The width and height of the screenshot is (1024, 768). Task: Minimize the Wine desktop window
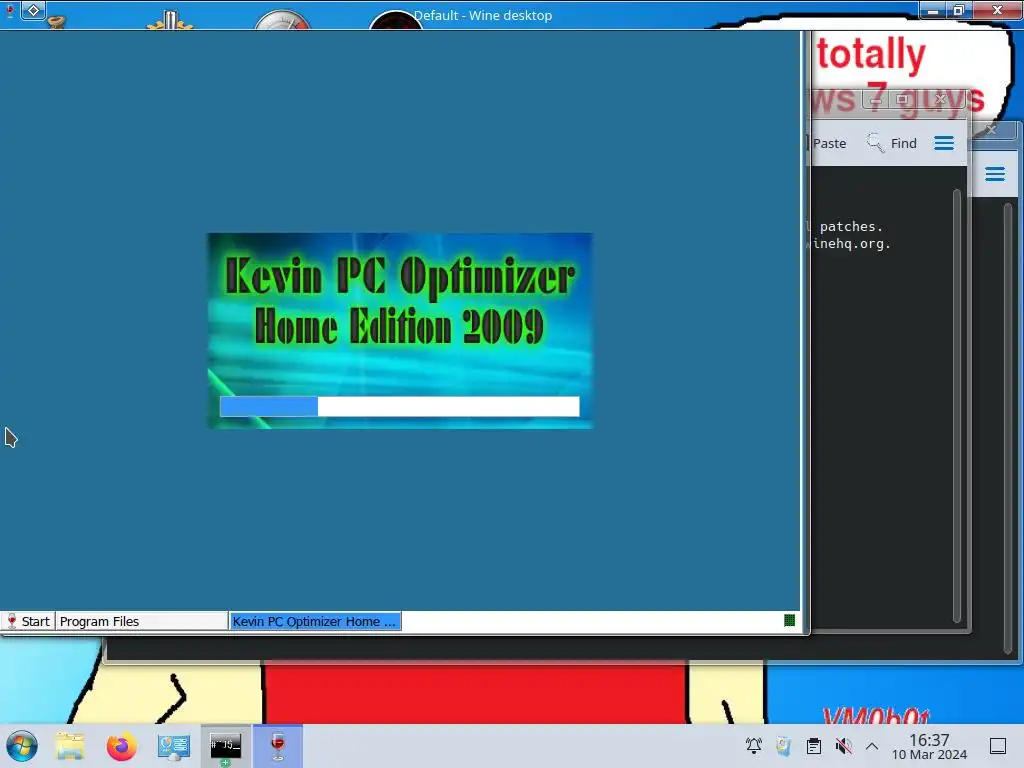933,10
